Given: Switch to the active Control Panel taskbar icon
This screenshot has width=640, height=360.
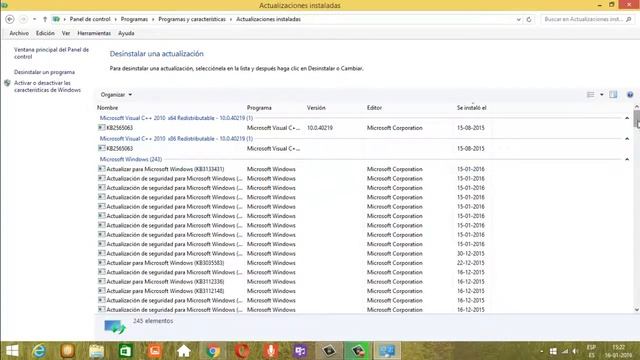Looking at the screenshot, I should [387, 351].
